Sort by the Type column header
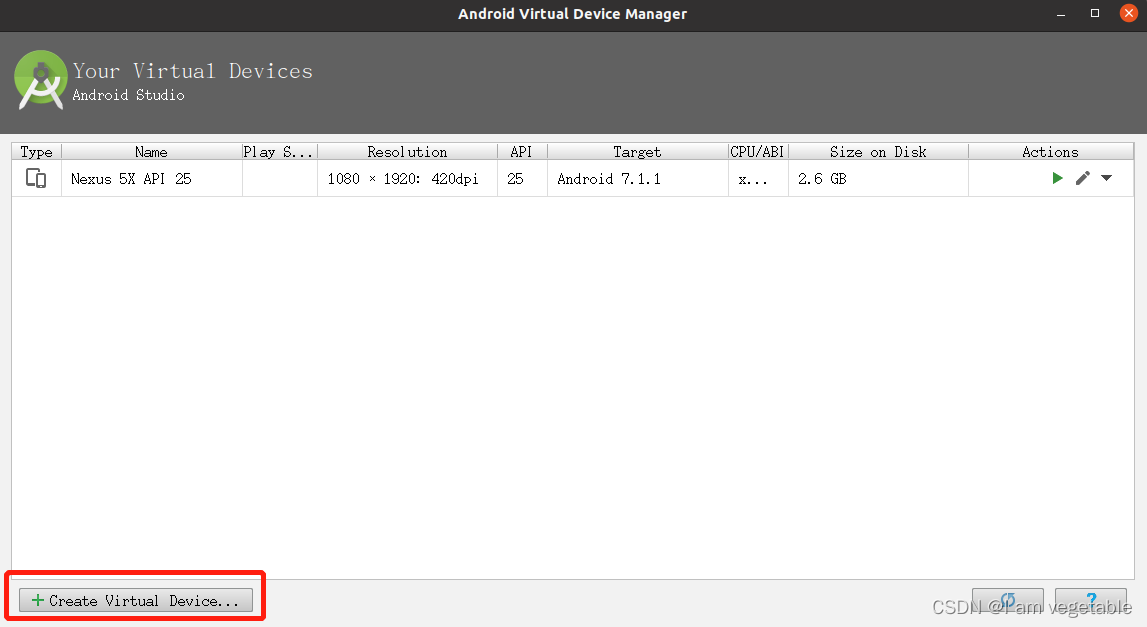The image size is (1147, 627). (37, 151)
